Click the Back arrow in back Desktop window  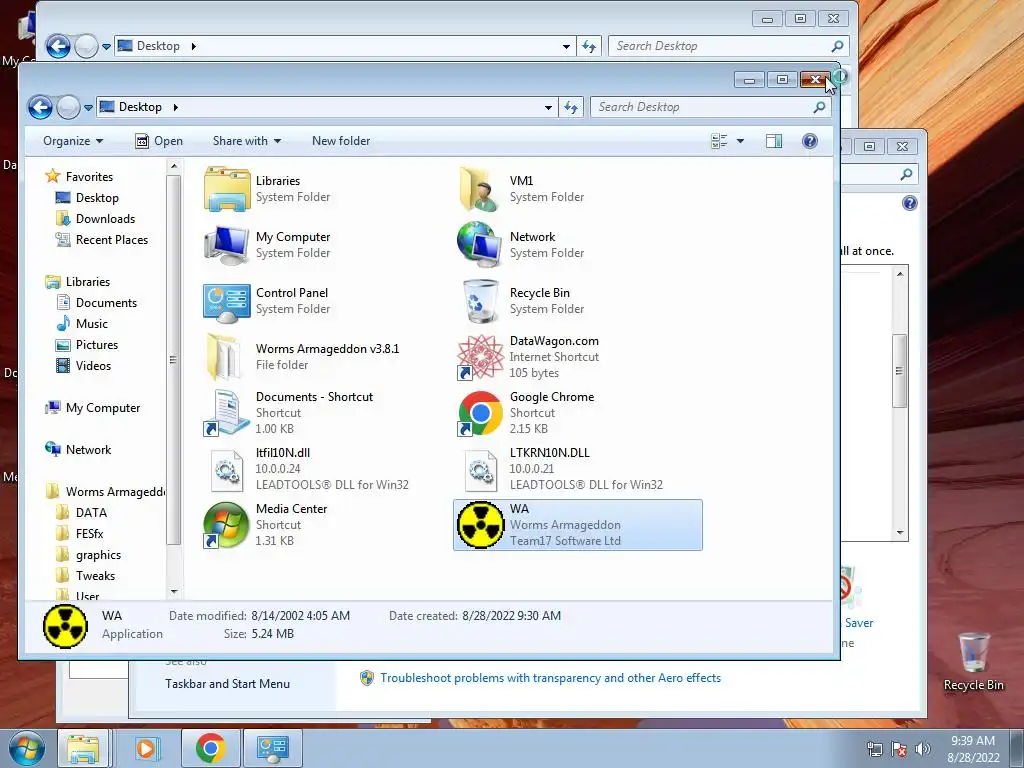pos(58,46)
